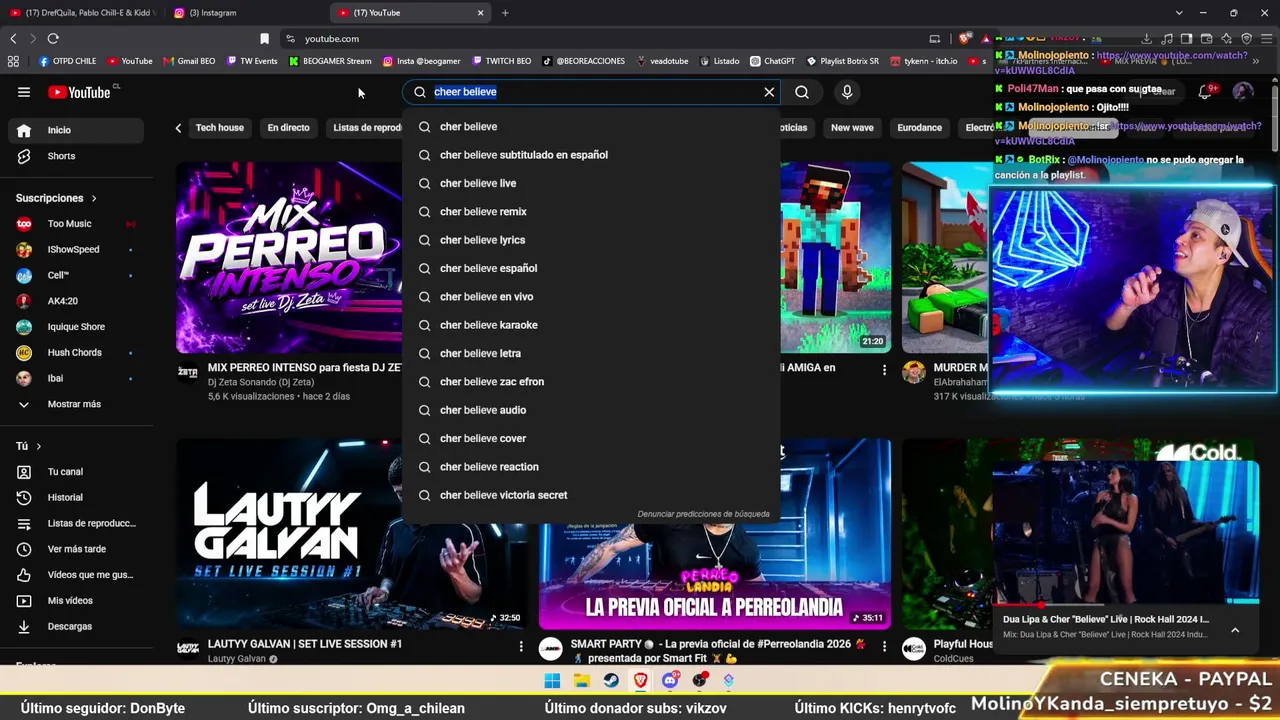This screenshot has height=720, width=1280.
Task: Open Inicio in the YouTube sidebar
Action: [x=76, y=130]
